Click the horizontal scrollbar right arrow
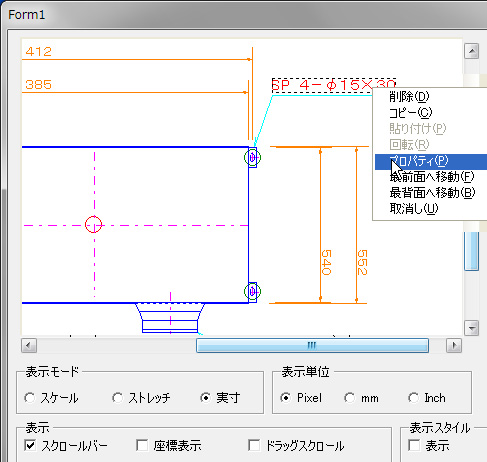The width and height of the screenshot is (487, 462). point(454,345)
